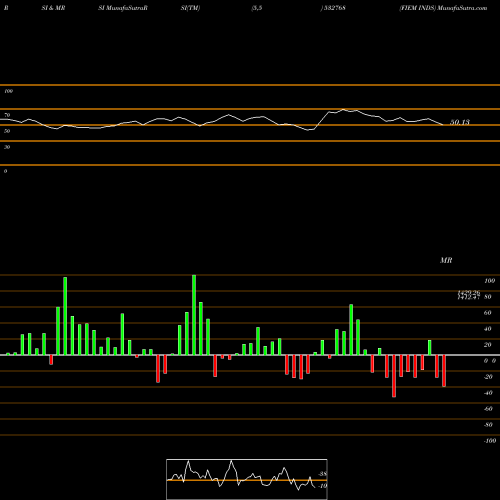The image size is (500, 500).
Task: Click the RSI axis label 50
Action: point(7,131)
